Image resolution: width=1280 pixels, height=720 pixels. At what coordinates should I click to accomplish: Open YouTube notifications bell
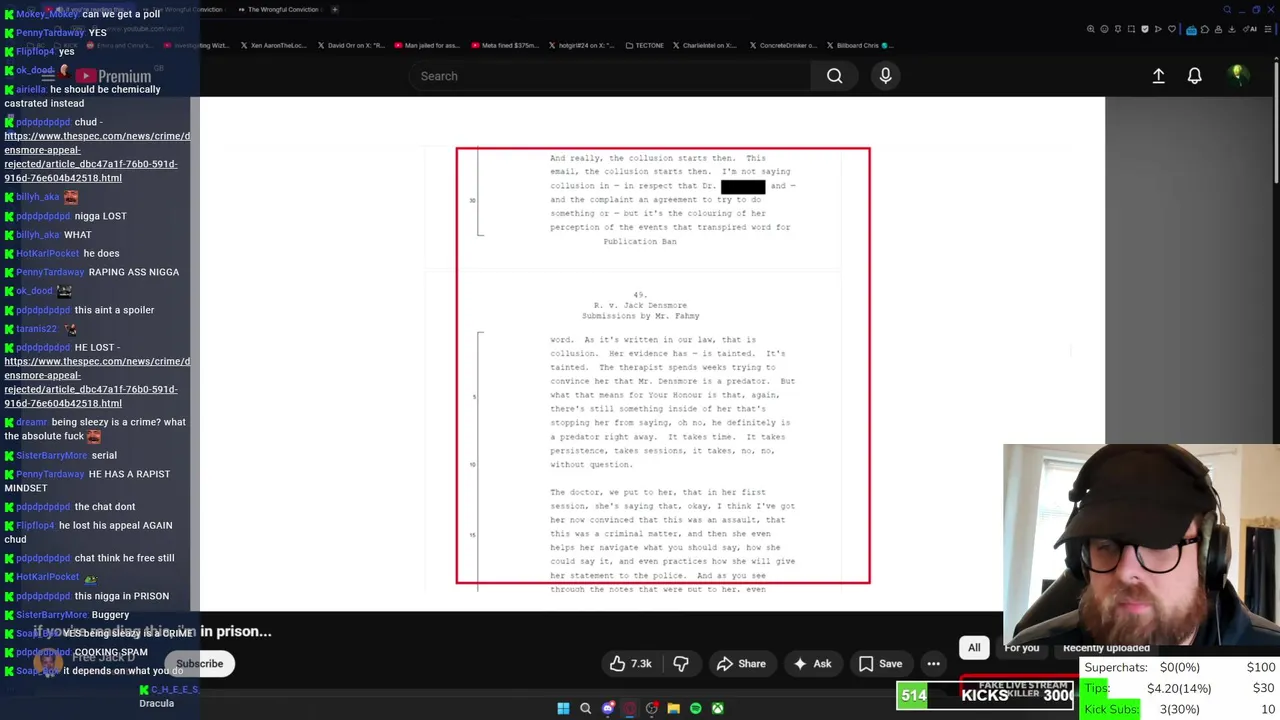pyautogui.click(x=1194, y=76)
